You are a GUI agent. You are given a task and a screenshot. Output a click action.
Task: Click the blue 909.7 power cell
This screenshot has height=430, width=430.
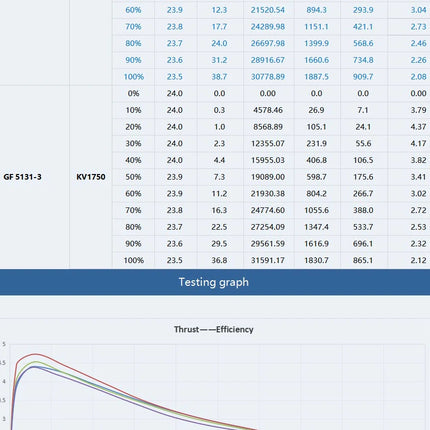click(x=363, y=77)
